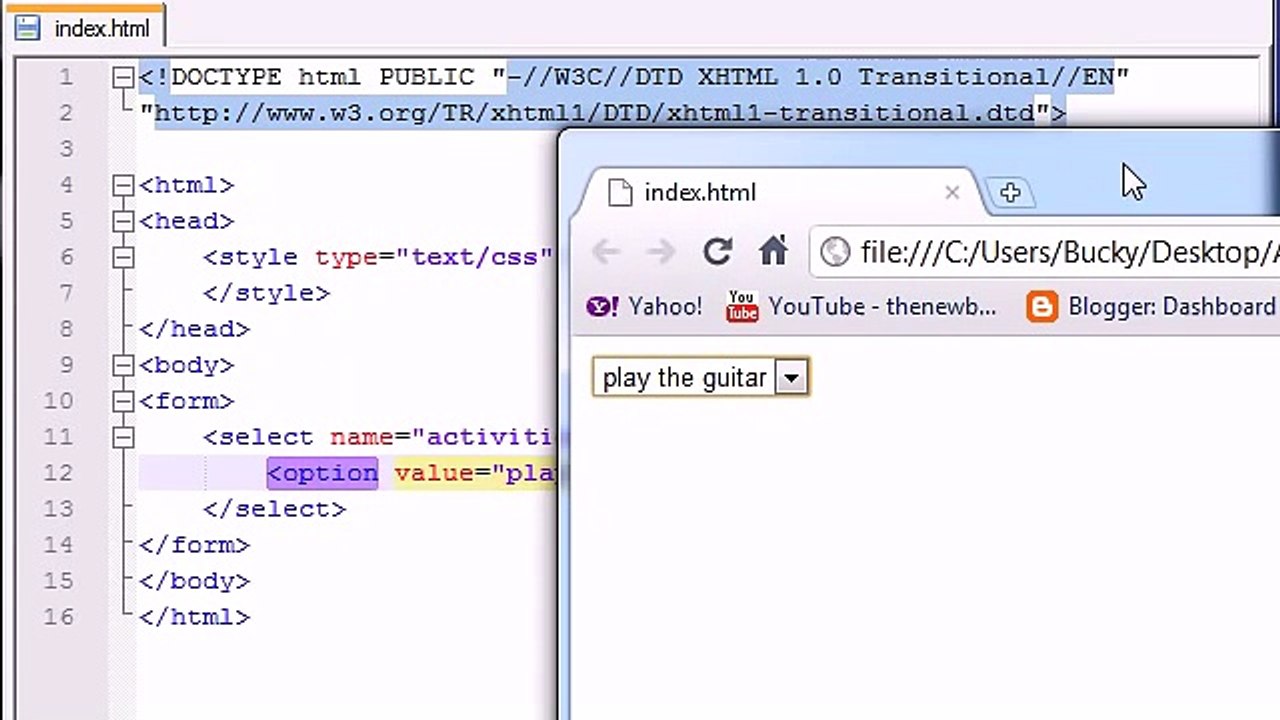
Task: Click the save icon on index.html editor tab
Action: tap(28, 28)
